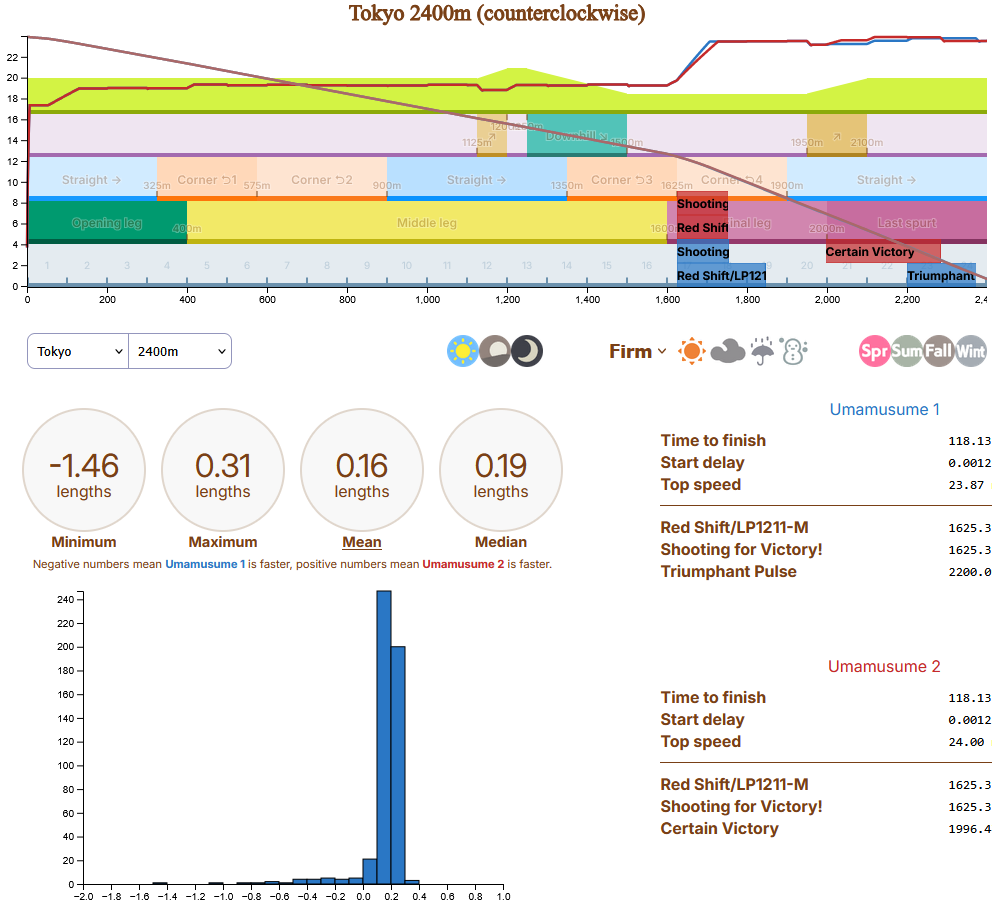Viewport: 992px width, 901px height.
Task: Open the 2400m distance dropdown
Action: click(180, 351)
